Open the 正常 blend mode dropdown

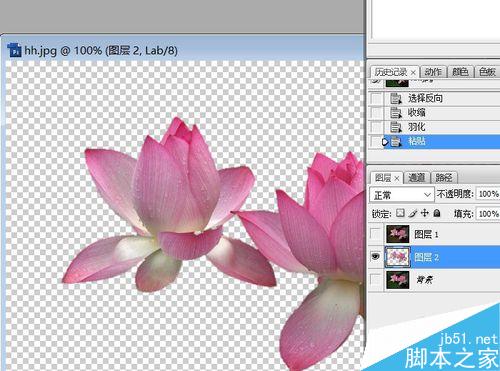tap(402, 194)
